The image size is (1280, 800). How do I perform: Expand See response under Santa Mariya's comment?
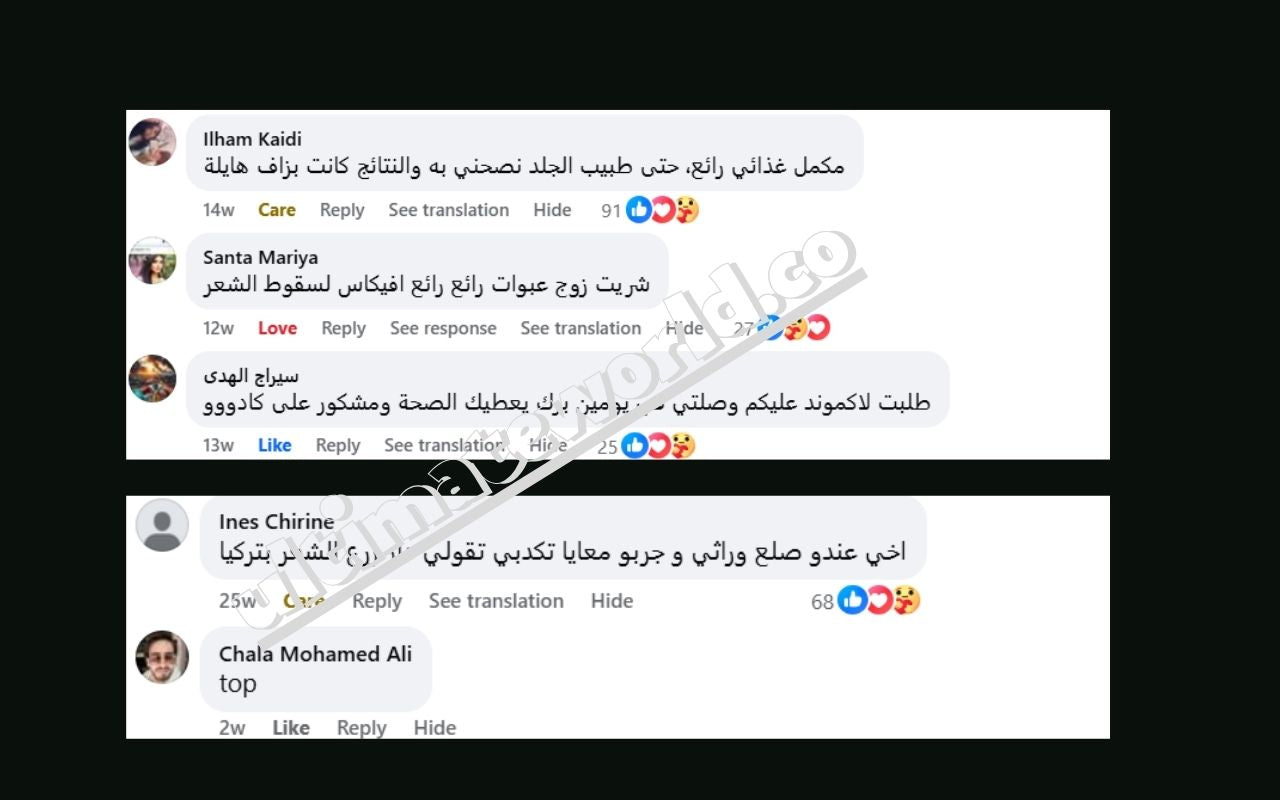[443, 328]
